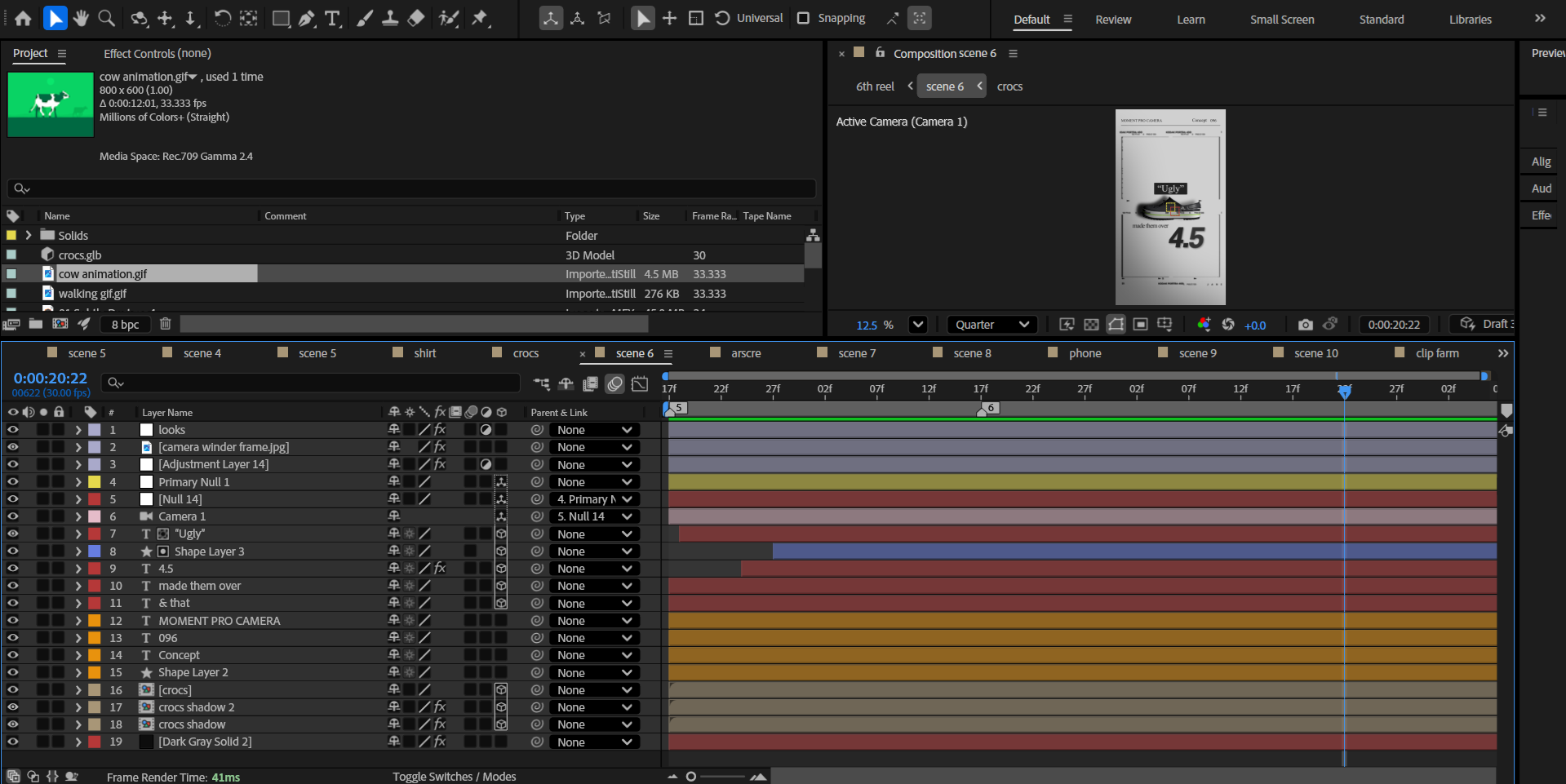Select the Eraser tool

click(416, 18)
